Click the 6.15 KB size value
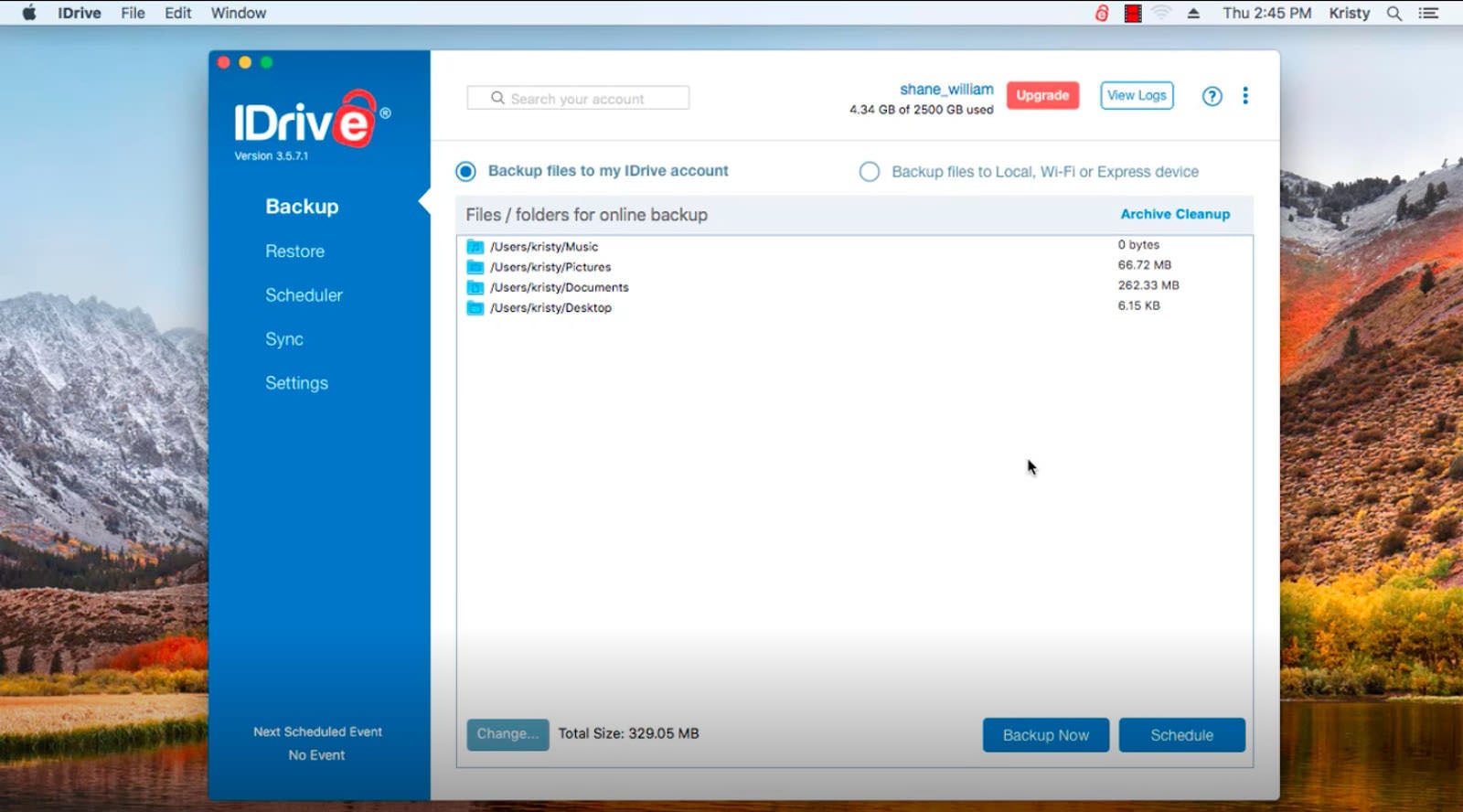Viewport: 1463px width, 812px height. (1138, 305)
